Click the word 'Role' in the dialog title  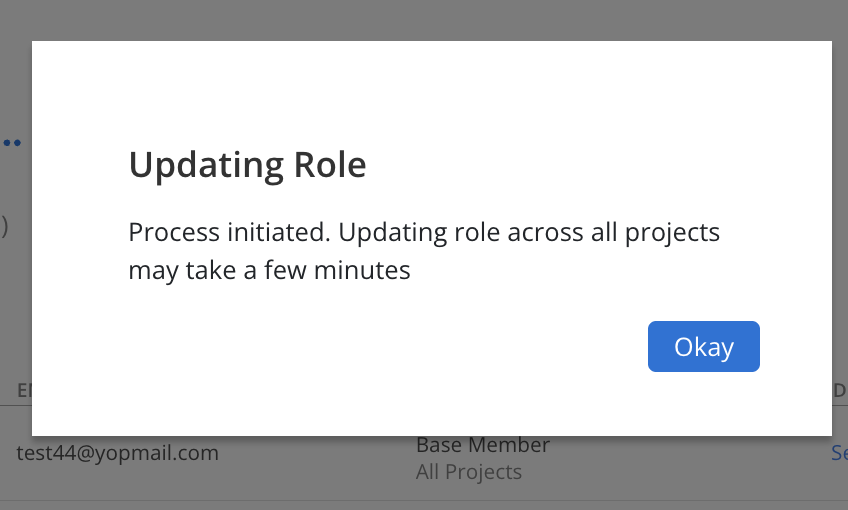point(330,165)
